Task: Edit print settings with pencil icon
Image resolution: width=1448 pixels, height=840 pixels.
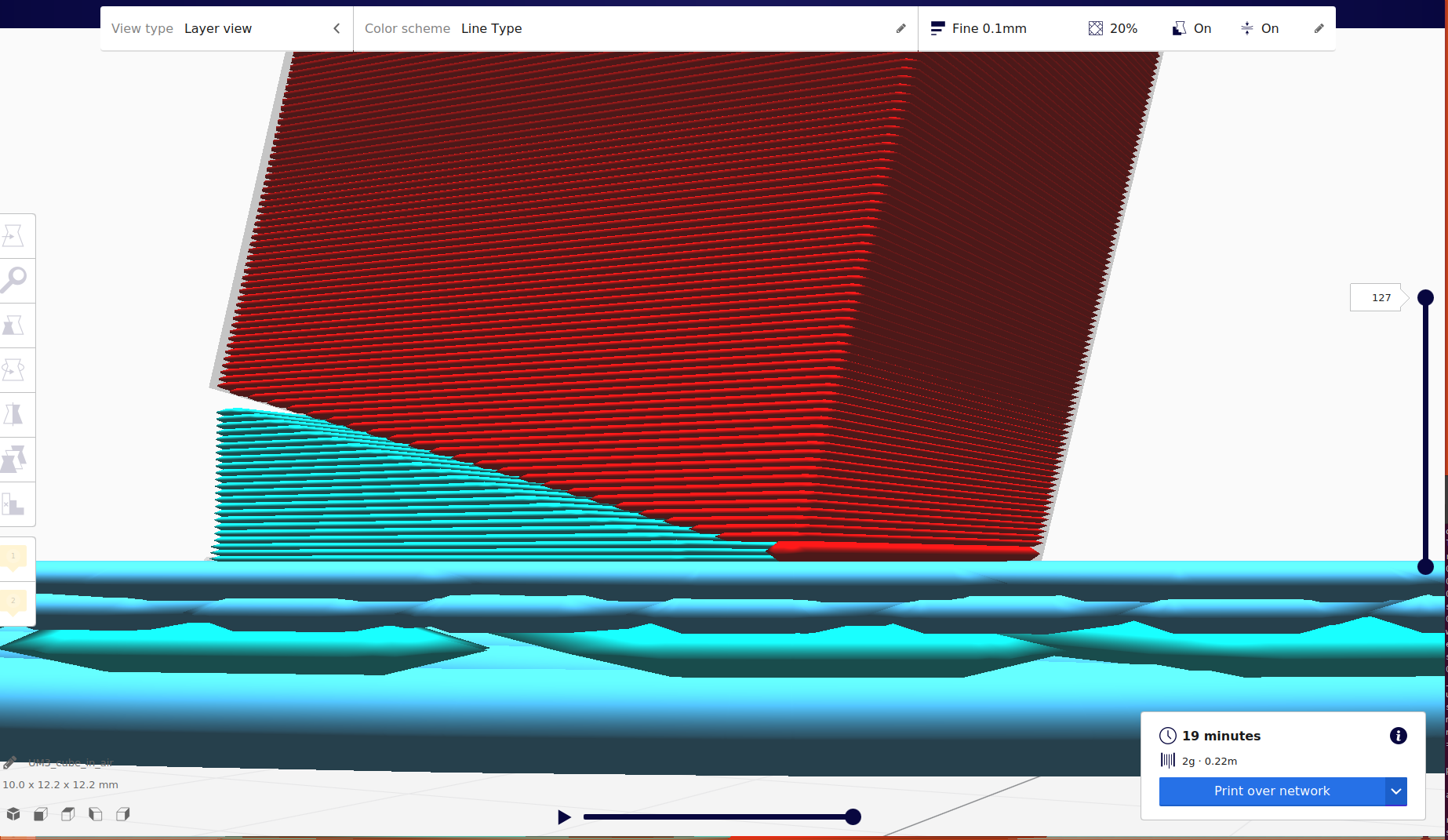Action: (1319, 28)
